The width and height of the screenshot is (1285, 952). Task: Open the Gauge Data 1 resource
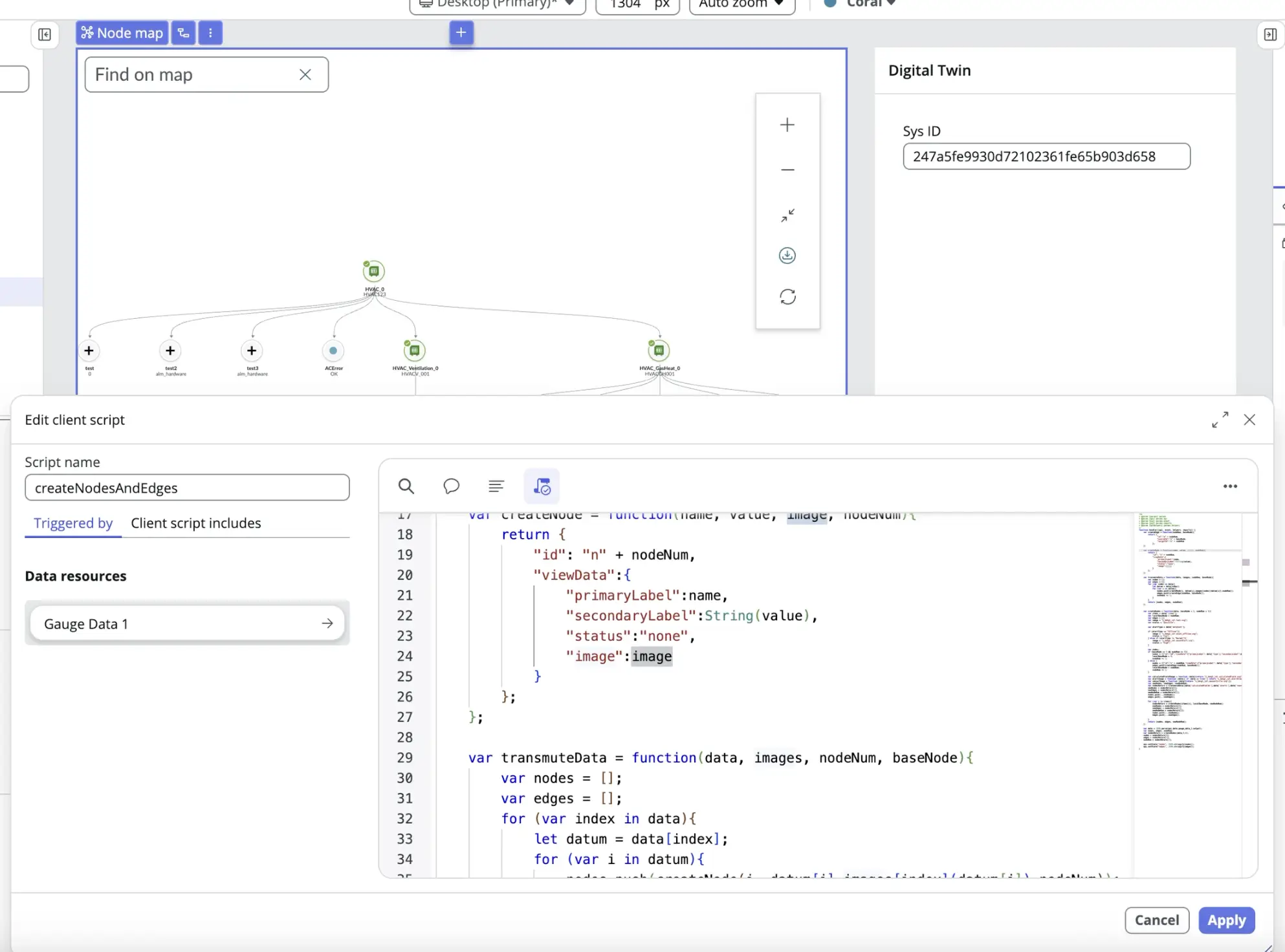click(x=187, y=624)
